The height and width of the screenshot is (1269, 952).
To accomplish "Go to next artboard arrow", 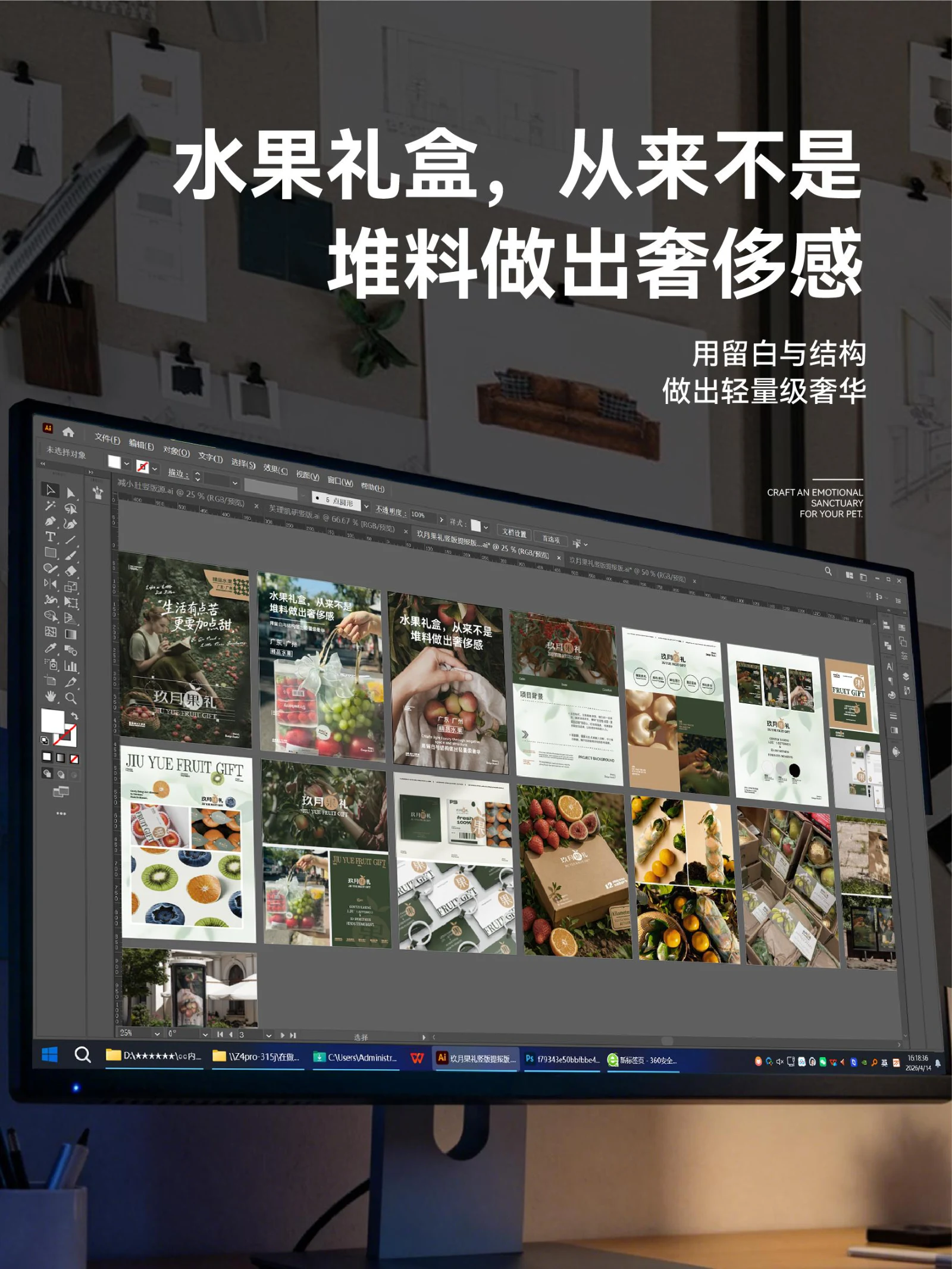I will (x=282, y=1035).
